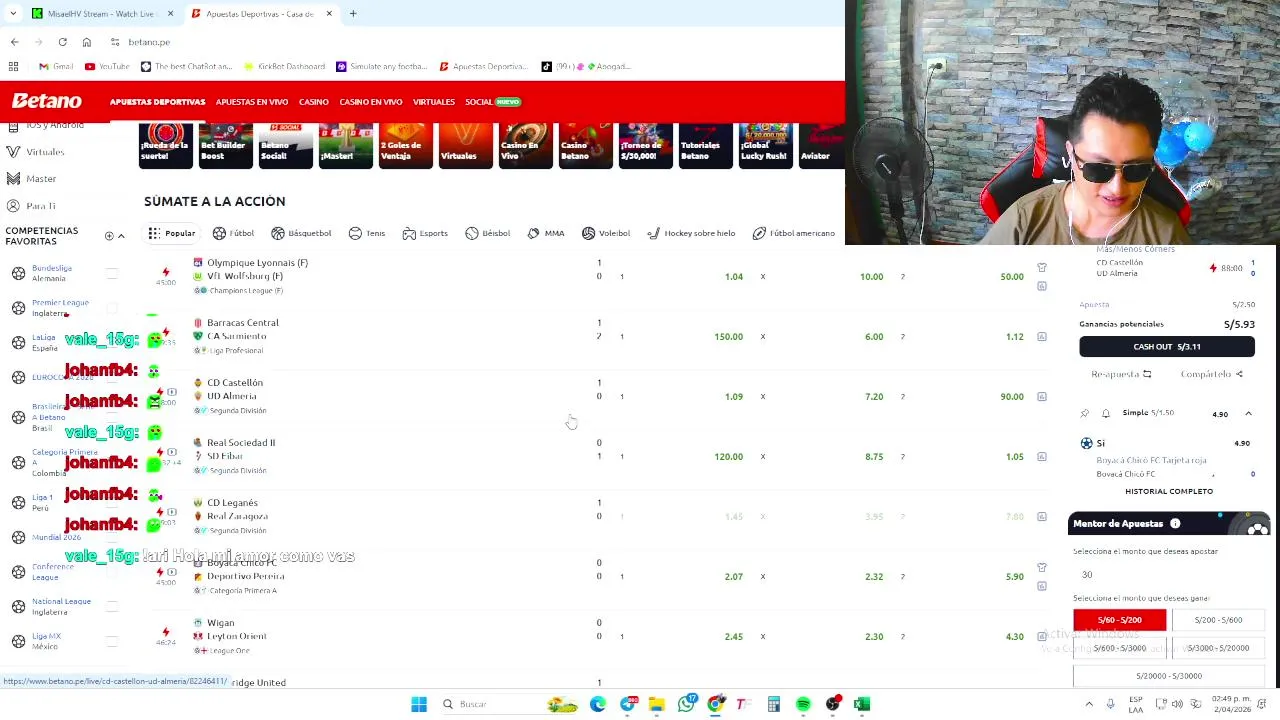Toggle Premier League Inglaterra favorite checkbox
Viewport: 1280px width, 720px height.
point(112,308)
